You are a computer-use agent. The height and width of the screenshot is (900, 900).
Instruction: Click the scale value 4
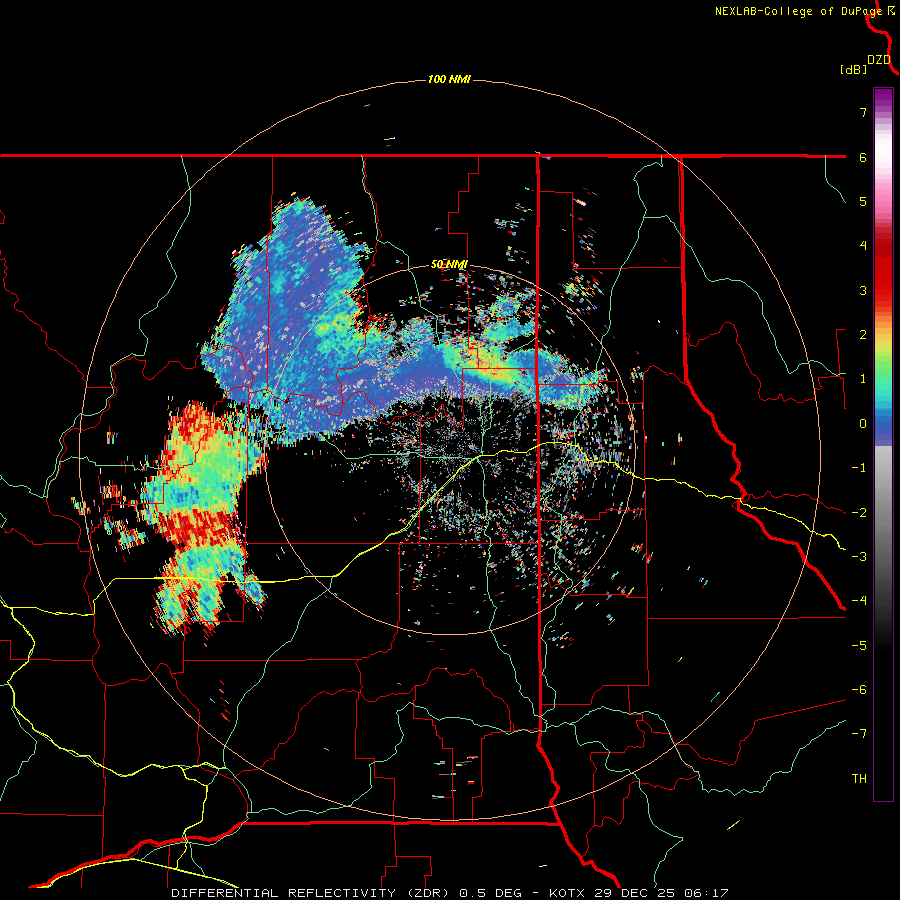(x=863, y=245)
